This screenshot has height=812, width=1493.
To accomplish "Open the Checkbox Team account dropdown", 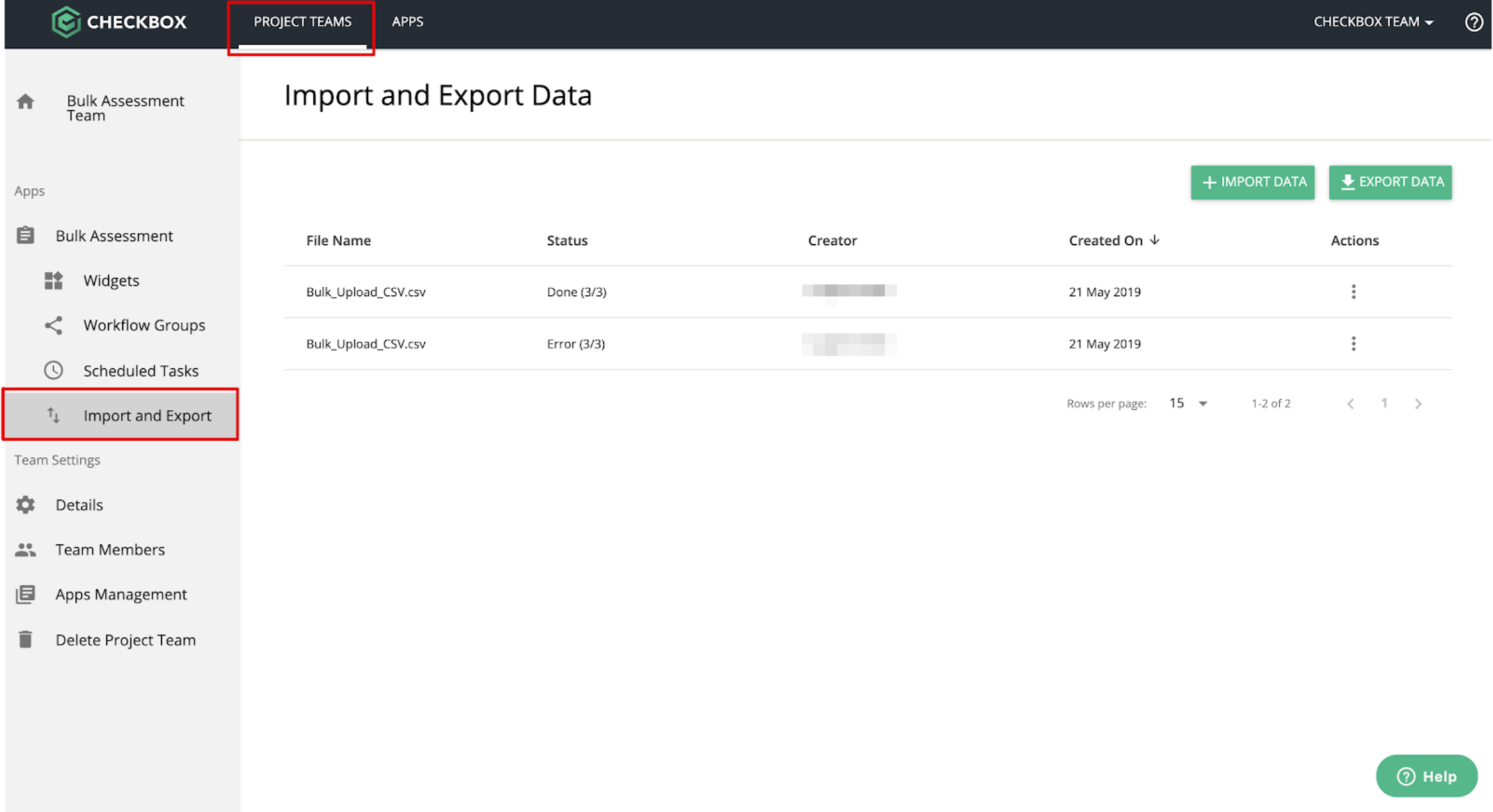I will (1373, 22).
